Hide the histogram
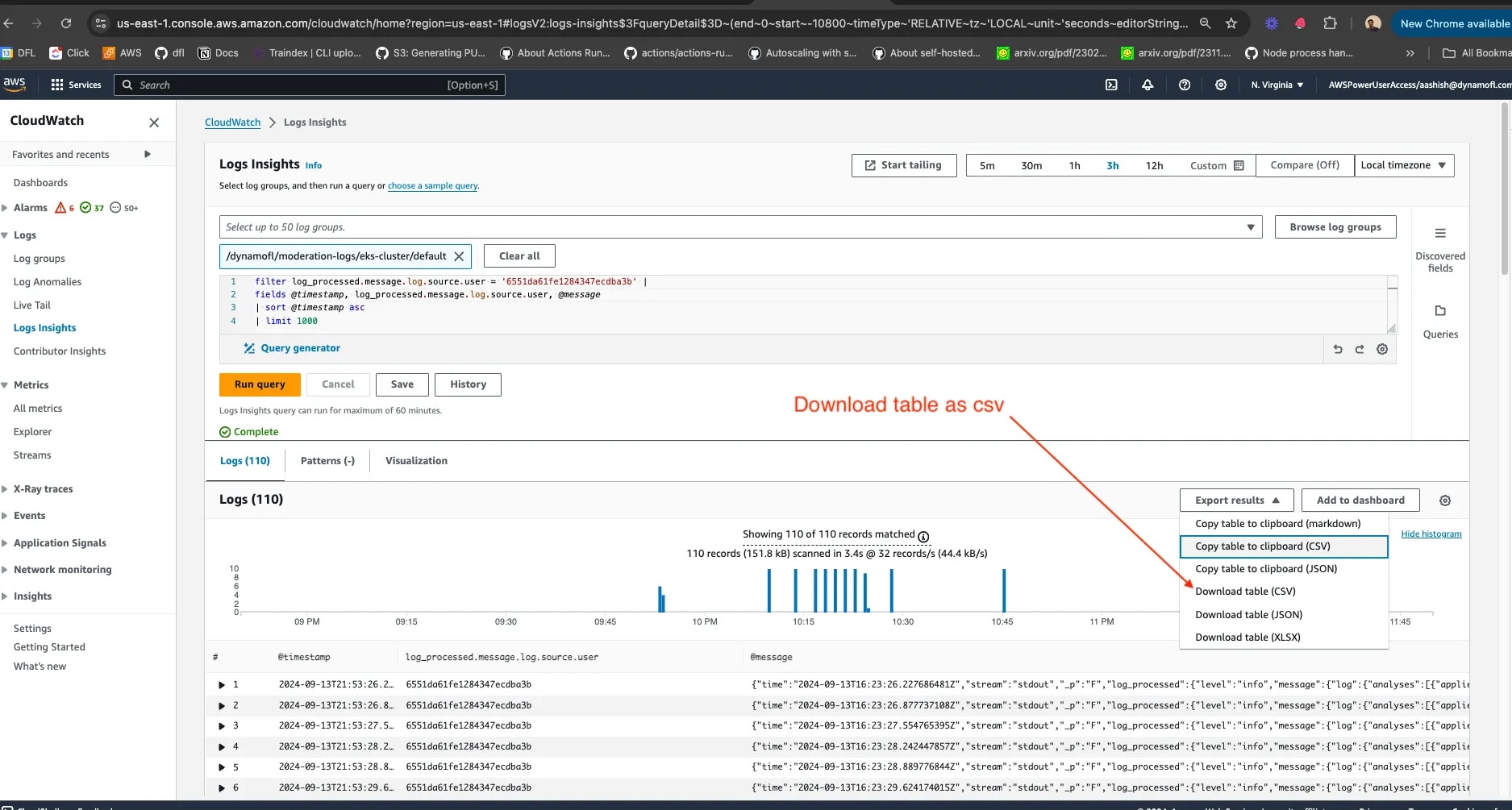Viewport: 1512px width, 810px height. pyautogui.click(x=1431, y=534)
